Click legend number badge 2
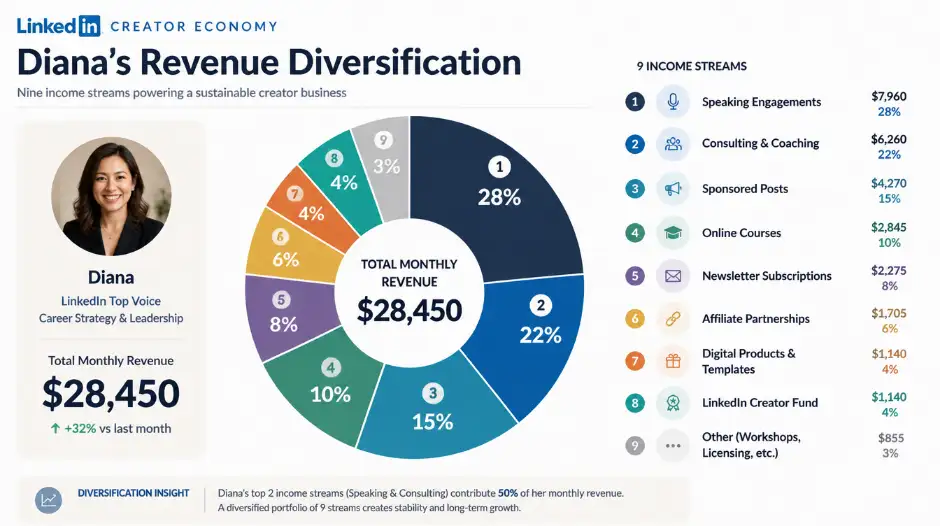Viewport: 940px width, 526px height. (635, 144)
